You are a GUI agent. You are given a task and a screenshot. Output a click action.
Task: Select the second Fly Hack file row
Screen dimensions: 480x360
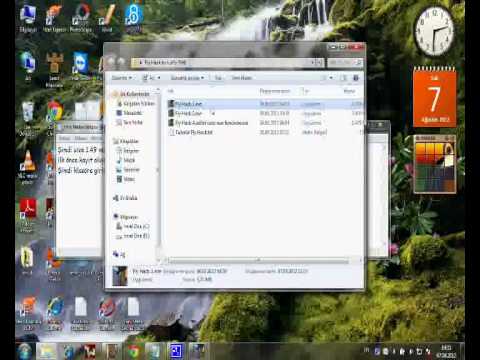pos(265,113)
